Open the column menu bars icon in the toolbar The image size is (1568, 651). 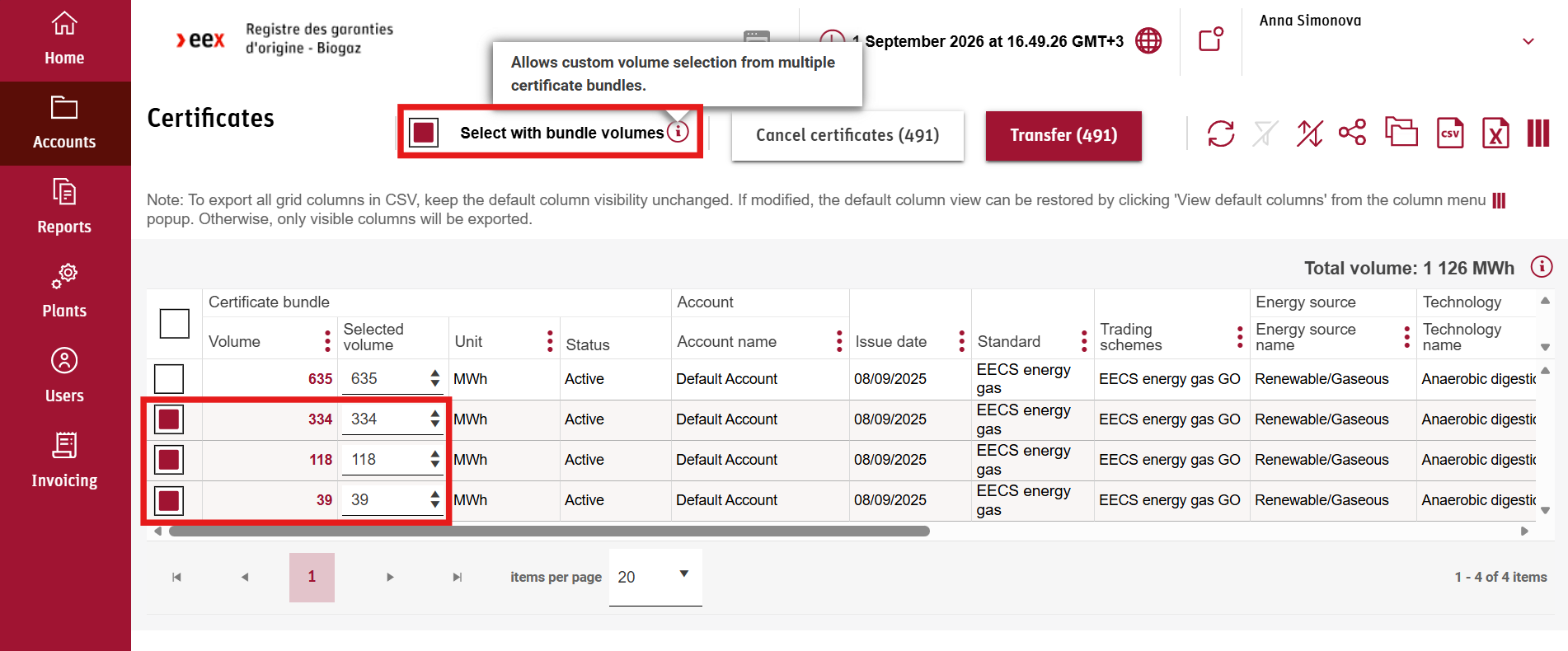(1538, 133)
